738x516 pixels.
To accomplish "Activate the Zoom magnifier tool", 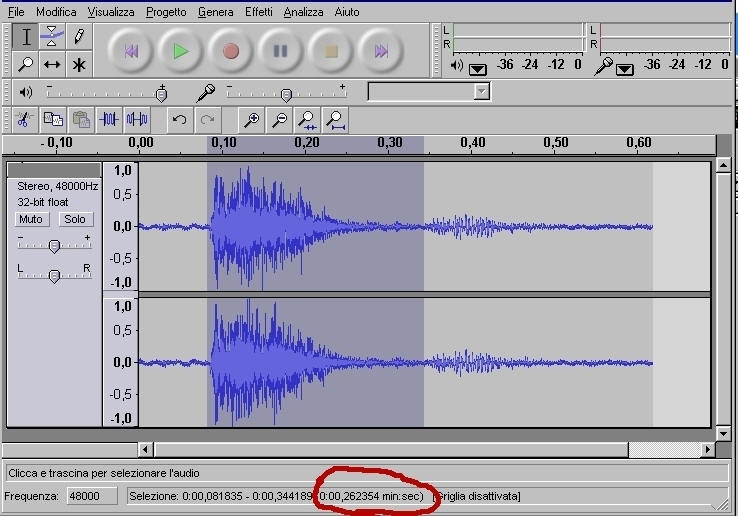I will [x=26, y=64].
